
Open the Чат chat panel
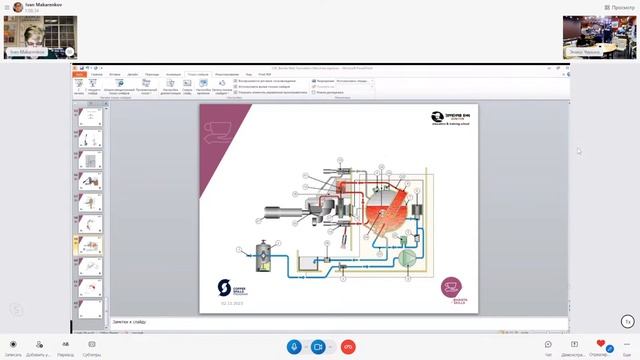click(548, 348)
